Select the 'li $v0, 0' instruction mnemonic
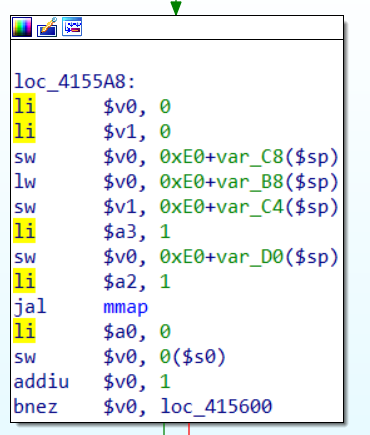The width and height of the screenshot is (370, 435). point(24,107)
